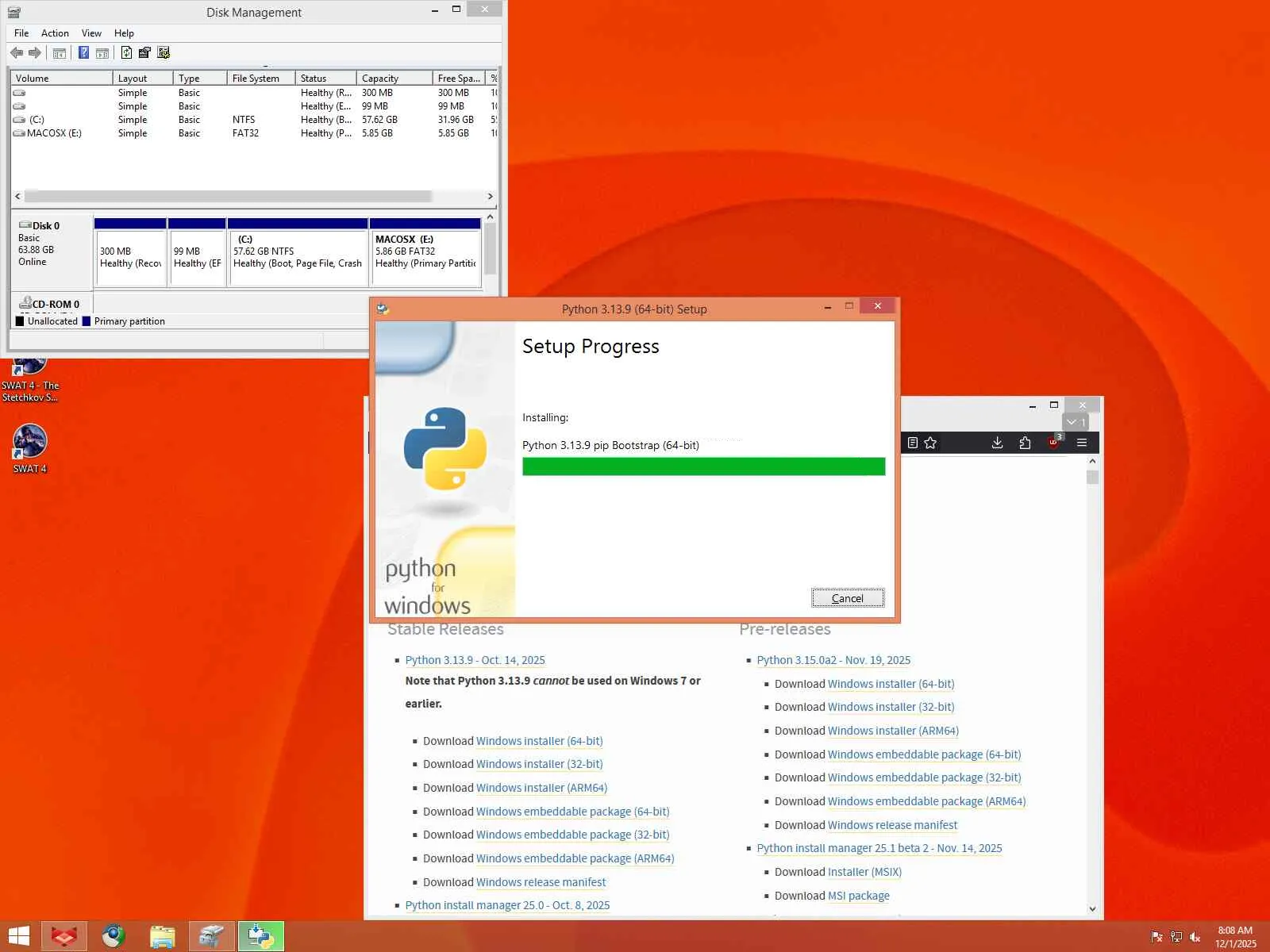
Task: Select the (C:) 57.62 GB NTFS partition block
Action: pos(298,252)
